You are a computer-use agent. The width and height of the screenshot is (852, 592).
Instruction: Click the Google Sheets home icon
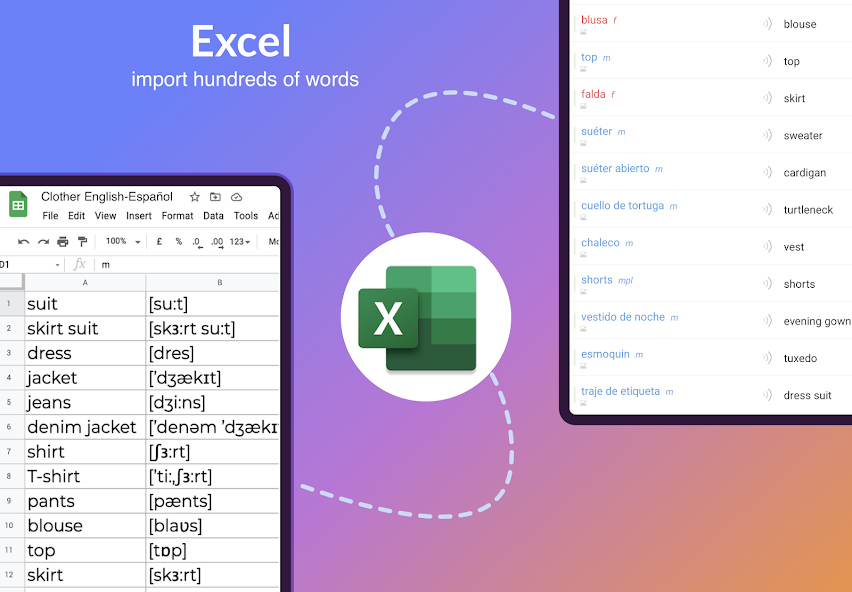pos(18,204)
